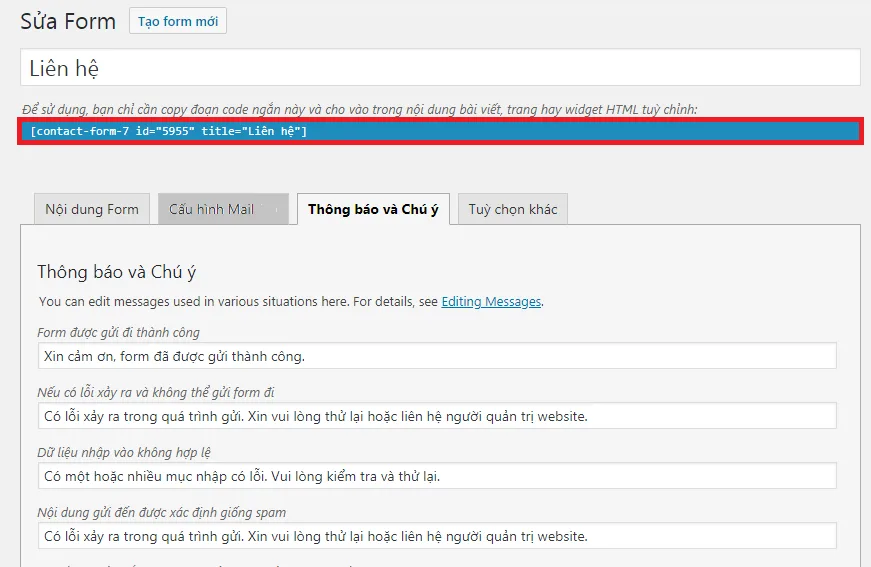Click the "Form được gửi đi thành công" label

tap(119, 332)
